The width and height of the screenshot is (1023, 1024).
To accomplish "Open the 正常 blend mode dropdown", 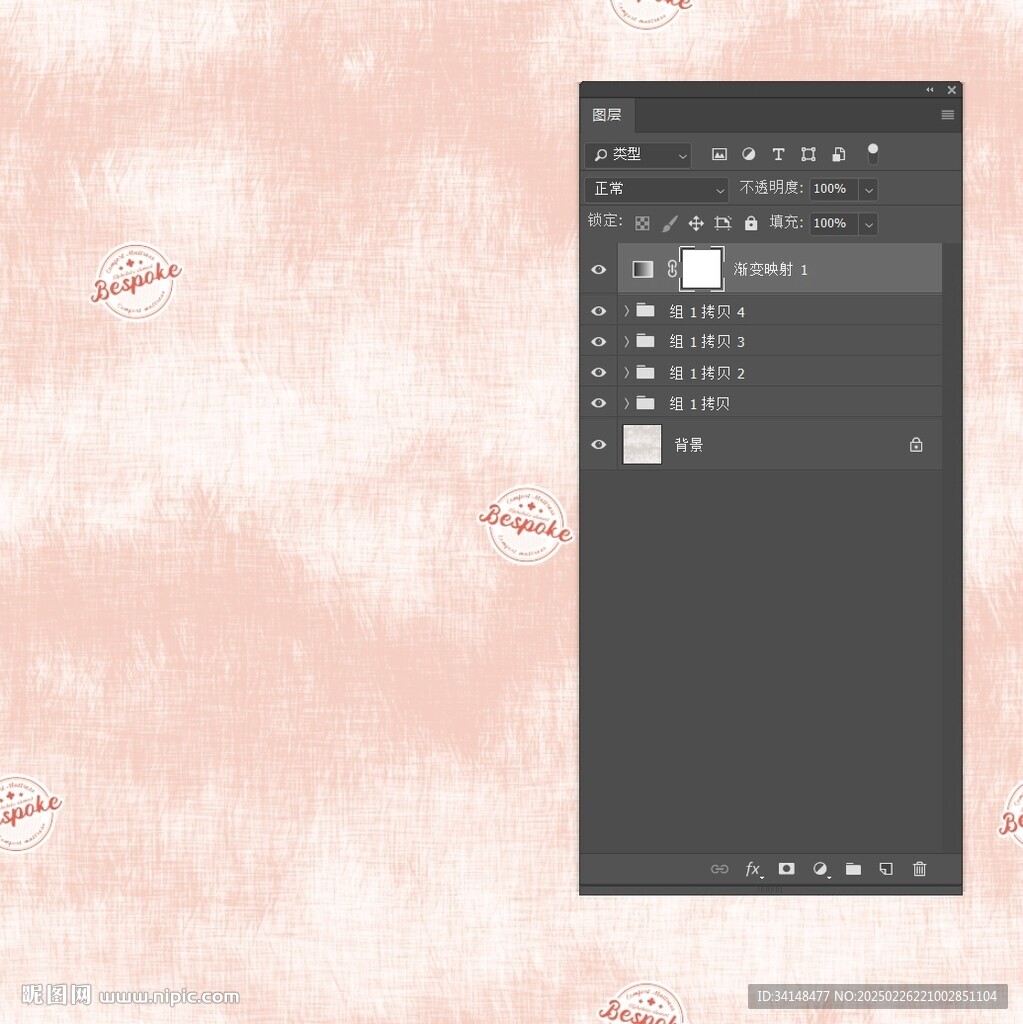I will point(657,189).
